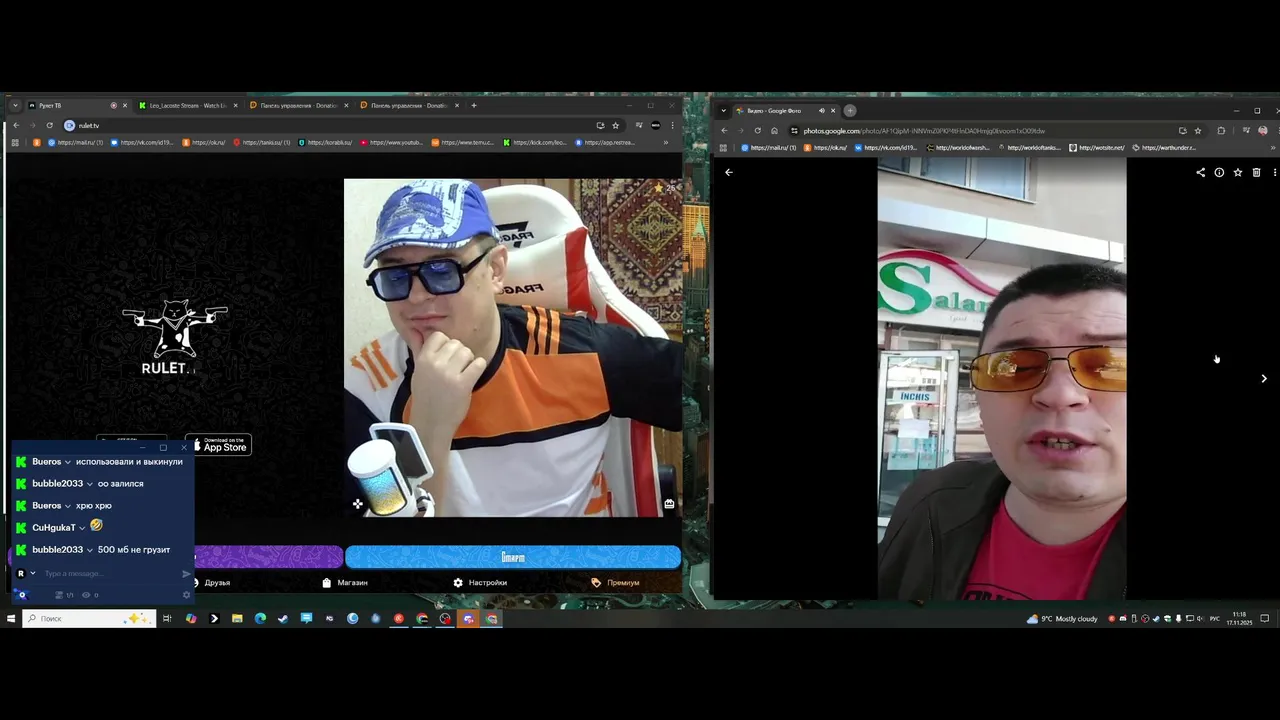This screenshot has height=720, width=1280.
Task: Reload the Google Photos page
Action: coord(757,130)
